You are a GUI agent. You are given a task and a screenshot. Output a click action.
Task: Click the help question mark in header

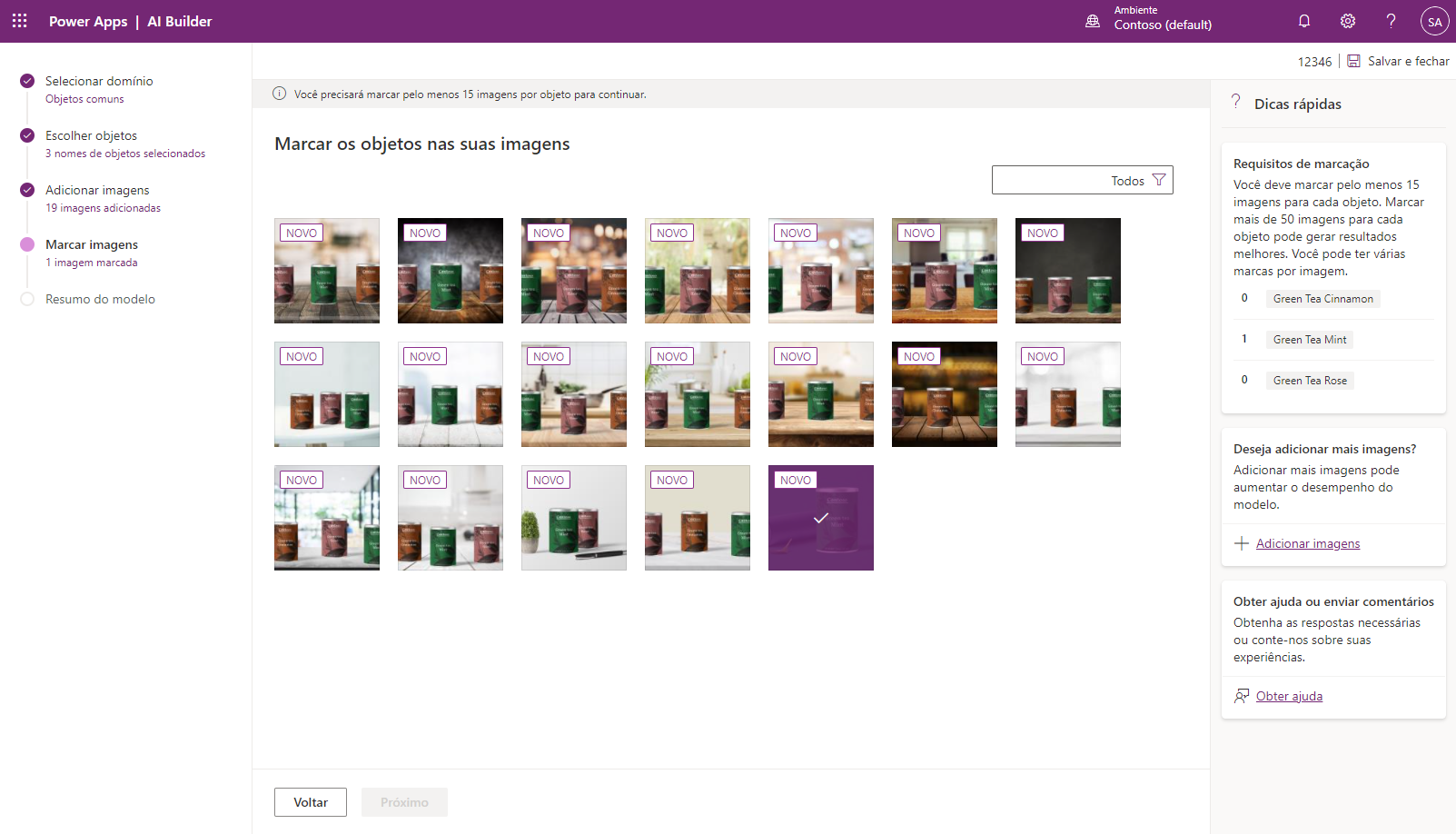tap(1391, 21)
